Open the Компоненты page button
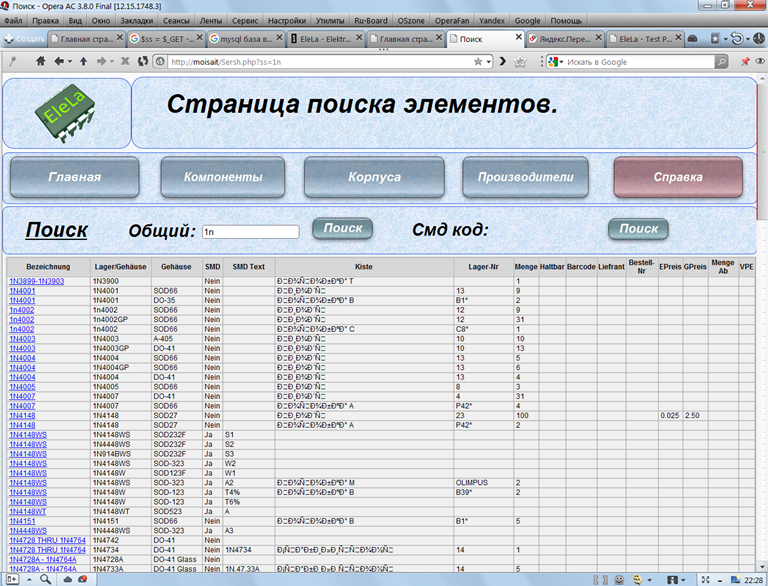Viewport: 768px width, 586px height. (x=223, y=177)
